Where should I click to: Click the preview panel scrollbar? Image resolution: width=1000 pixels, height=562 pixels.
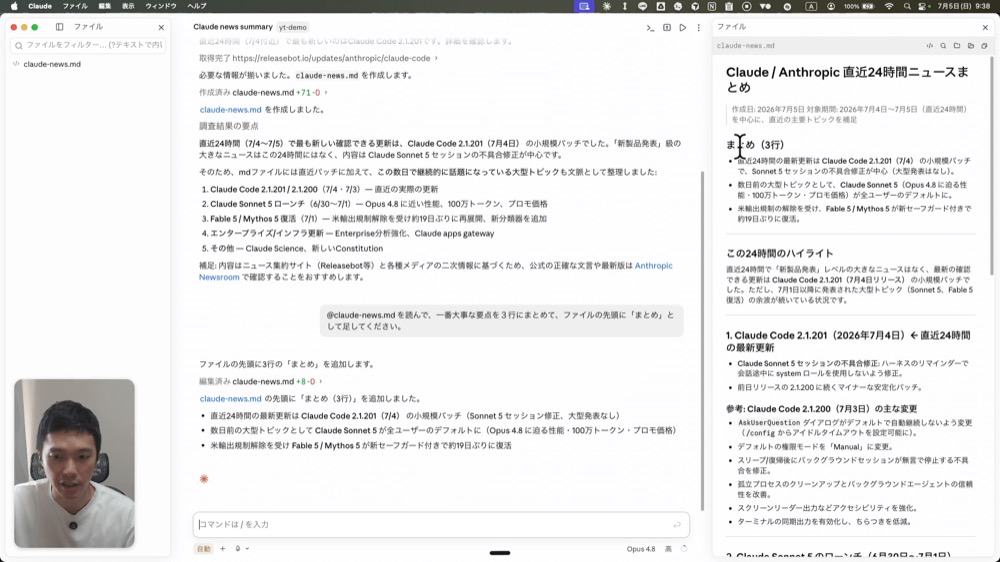(x=992, y=166)
